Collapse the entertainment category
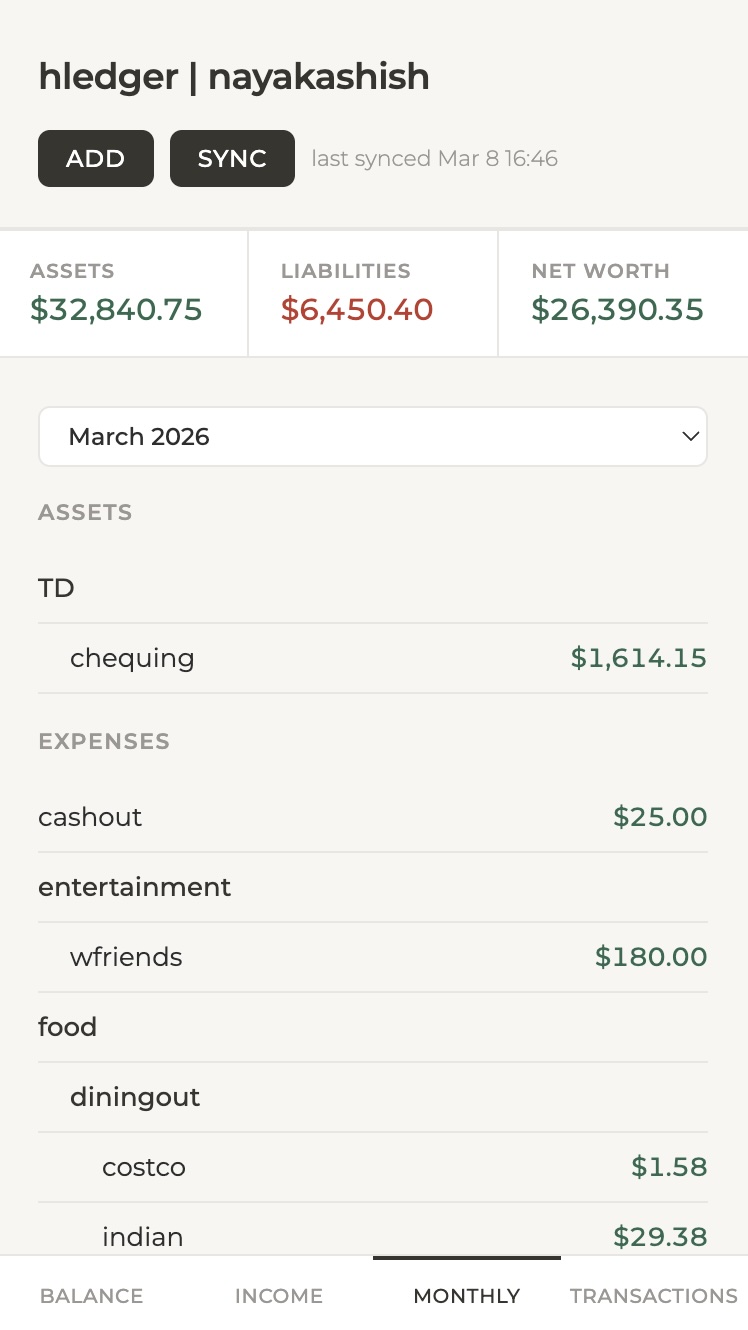This screenshot has width=748, height=1330. (135, 887)
